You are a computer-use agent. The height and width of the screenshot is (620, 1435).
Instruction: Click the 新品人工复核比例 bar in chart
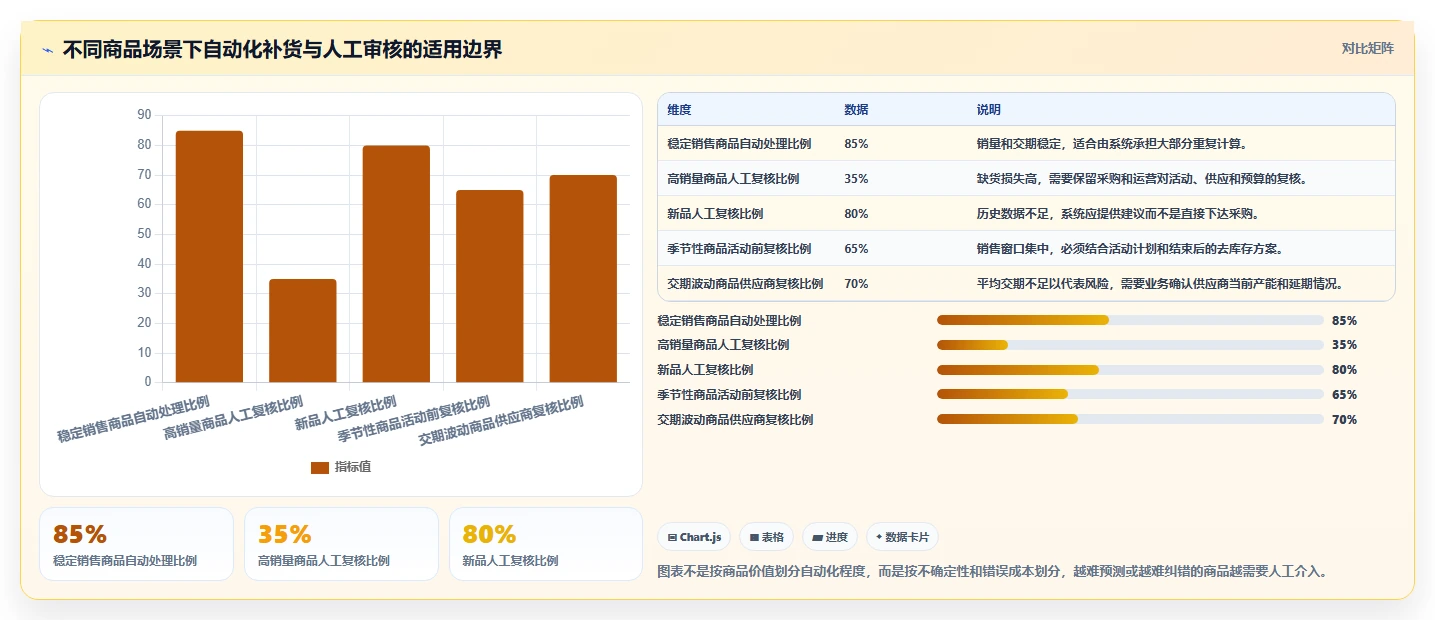click(x=396, y=264)
